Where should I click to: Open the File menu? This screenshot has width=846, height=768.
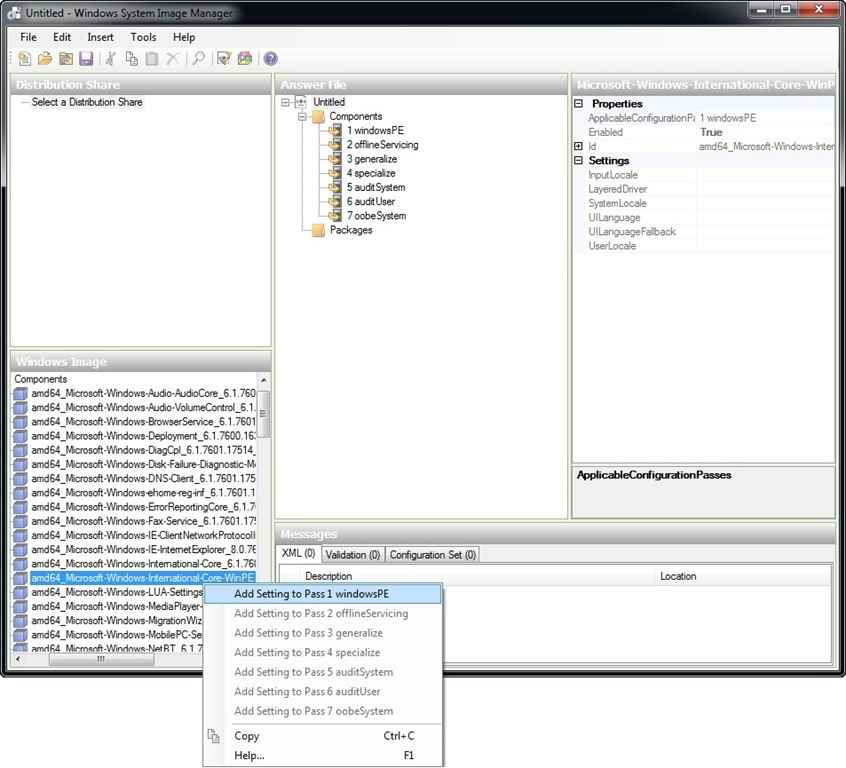29,37
